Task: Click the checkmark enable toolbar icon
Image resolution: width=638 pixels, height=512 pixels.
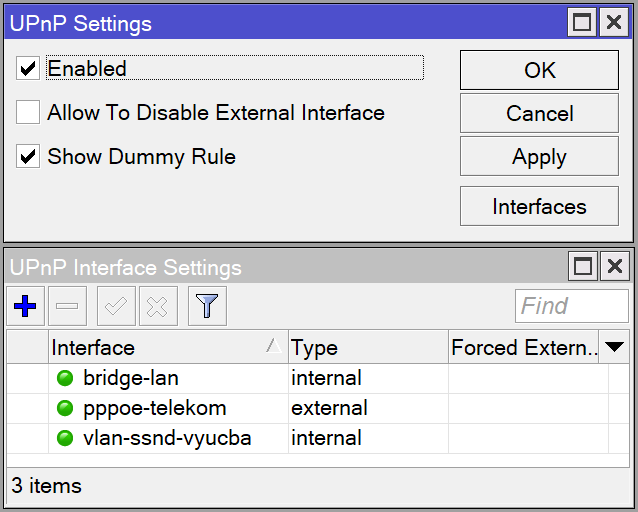Action: tap(116, 306)
